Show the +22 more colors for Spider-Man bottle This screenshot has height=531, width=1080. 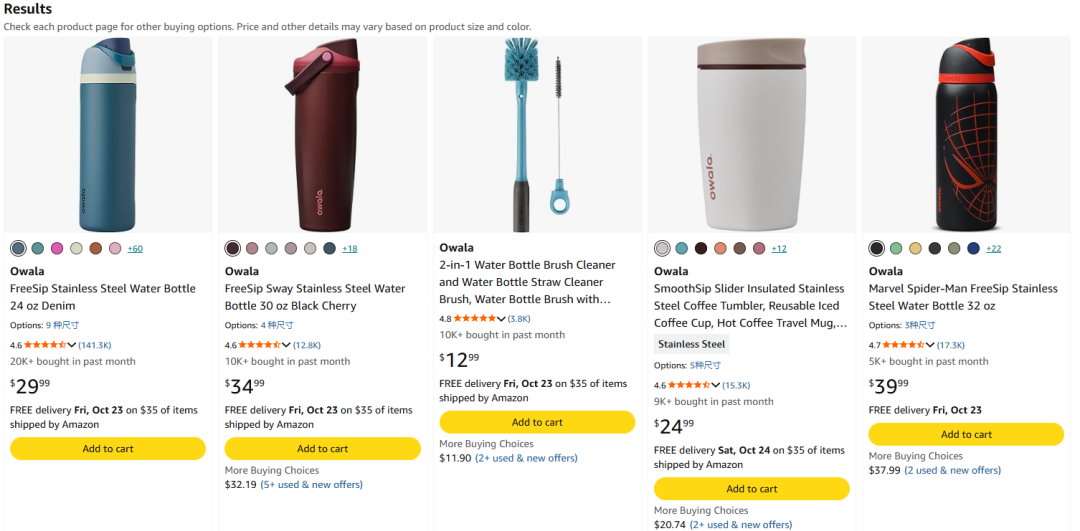click(993, 249)
